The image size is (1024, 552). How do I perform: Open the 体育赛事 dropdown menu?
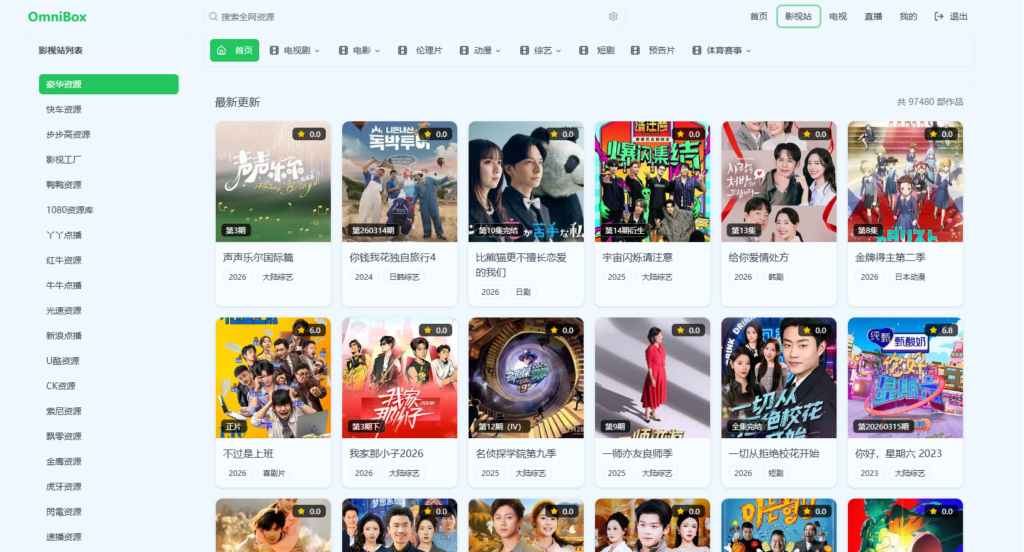click(747, 50)
